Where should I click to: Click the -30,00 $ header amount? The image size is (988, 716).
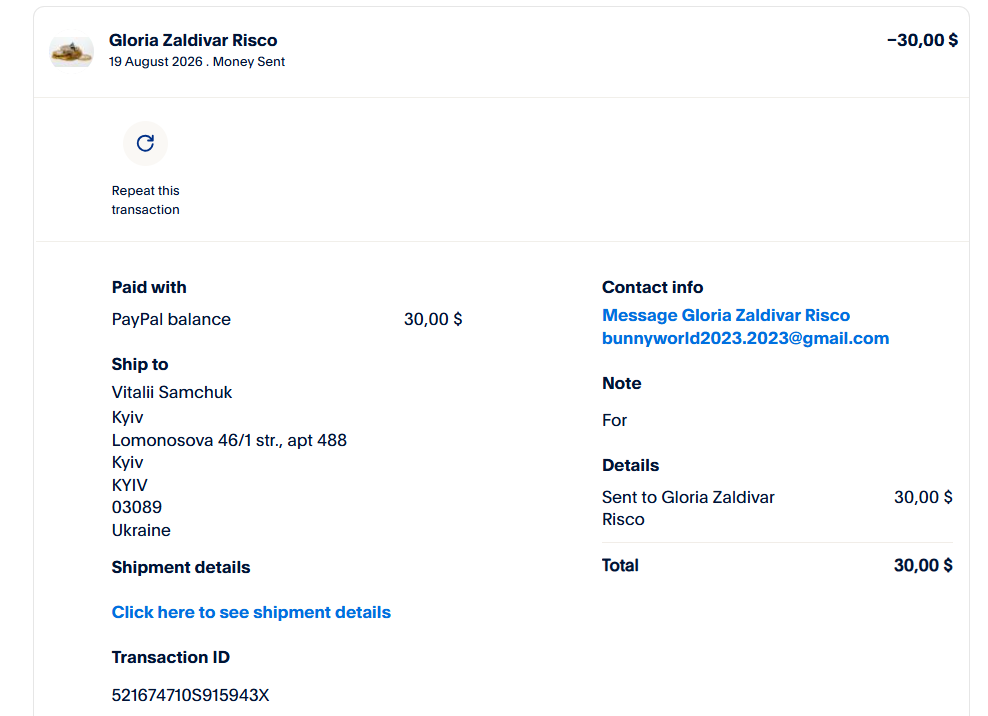click(922, 40)
